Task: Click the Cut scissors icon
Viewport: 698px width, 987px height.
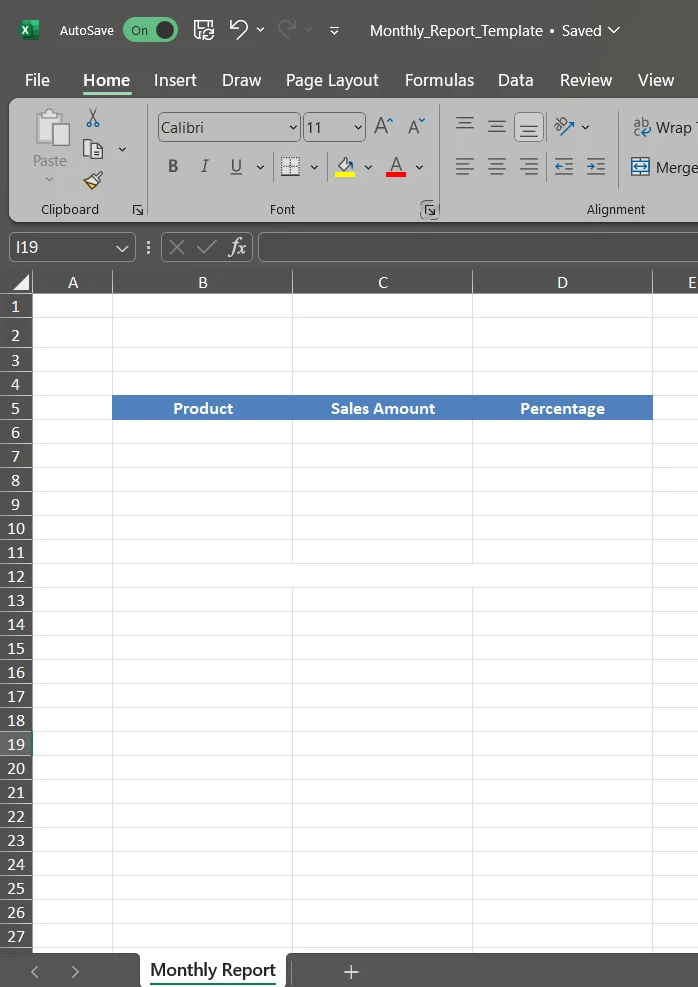Action: 93,119
